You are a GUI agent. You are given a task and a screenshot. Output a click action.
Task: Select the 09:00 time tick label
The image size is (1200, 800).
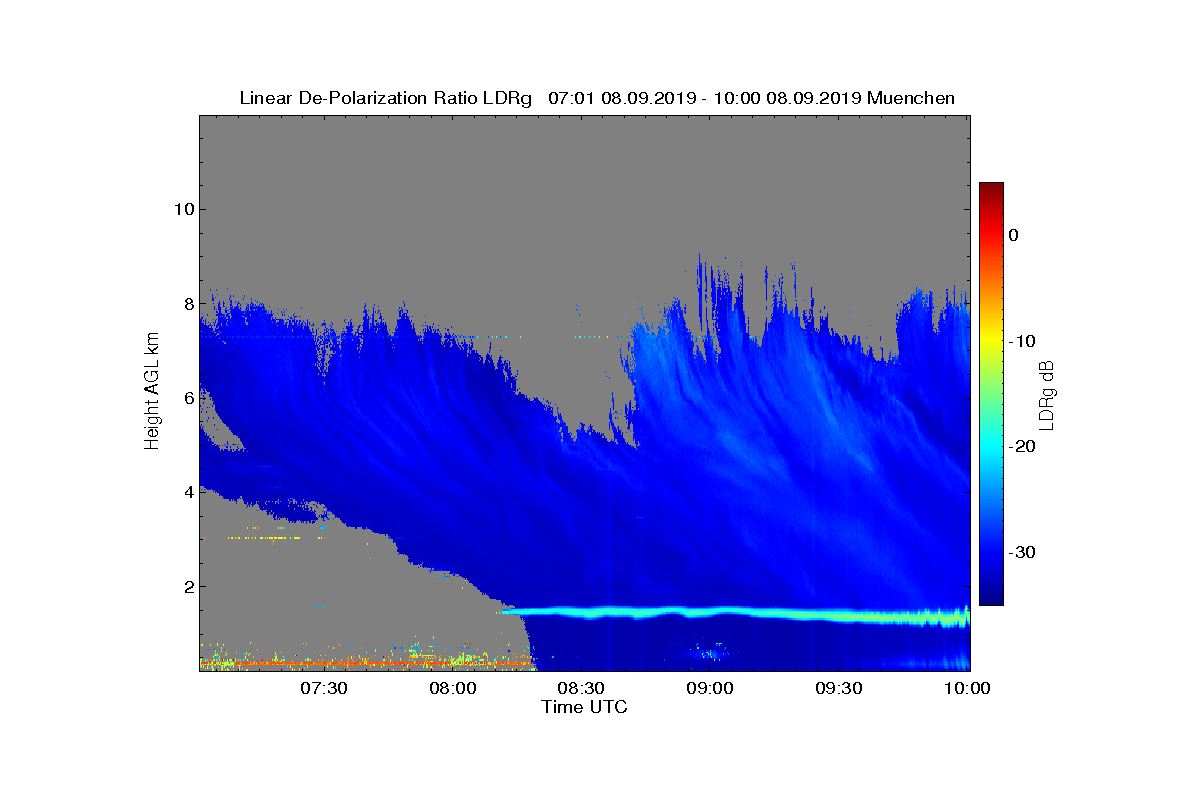[710, 688]
